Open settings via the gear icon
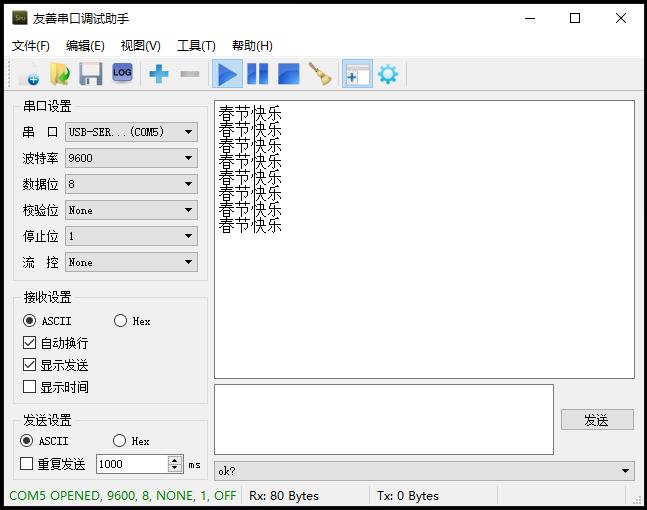The height and width of the screenshot is (510, 647). tap(388, 74)
